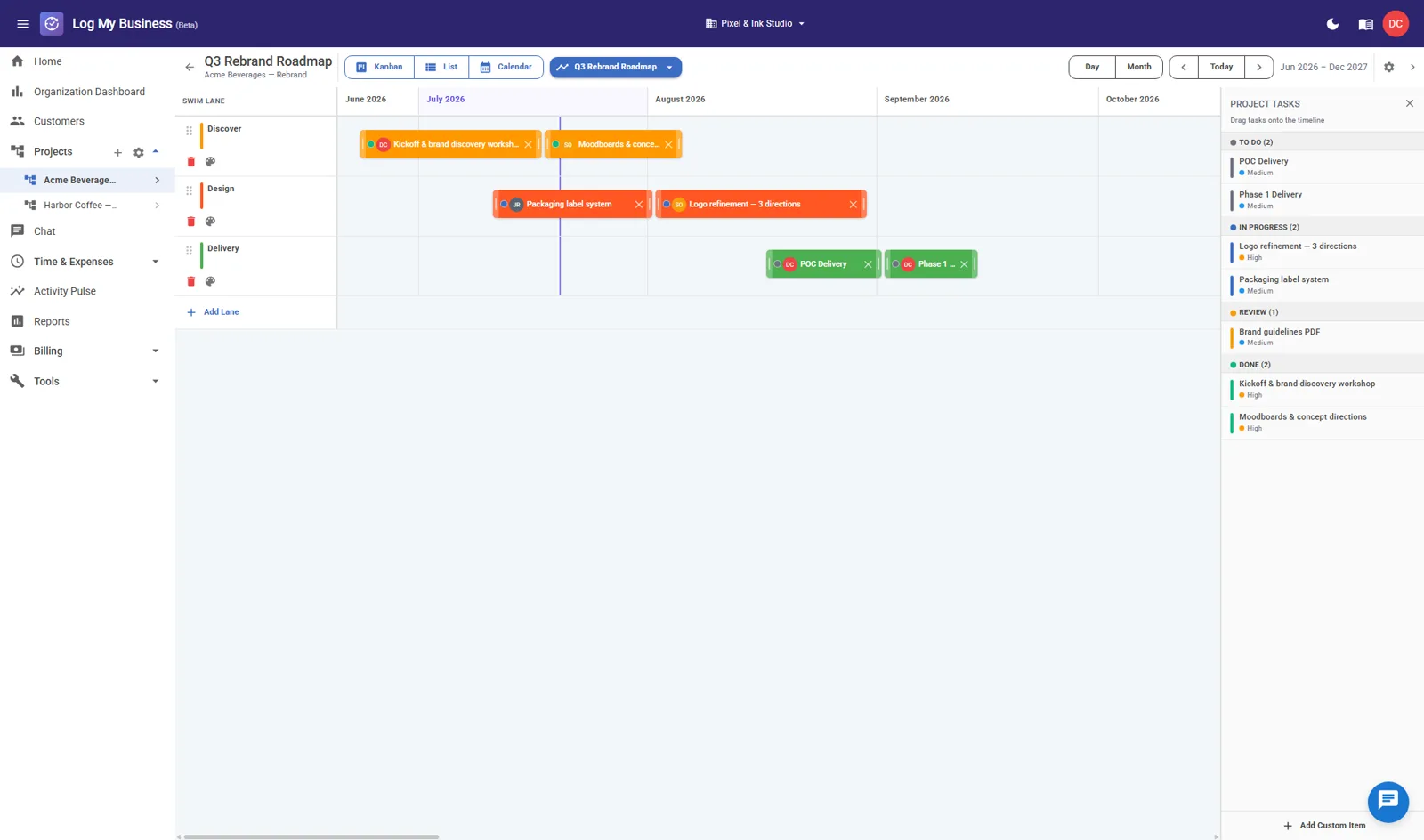Image resolution: width=1424 pixels, height=840 pixels.
Task: Change the Delivery lane color palette
Action: 211,281
